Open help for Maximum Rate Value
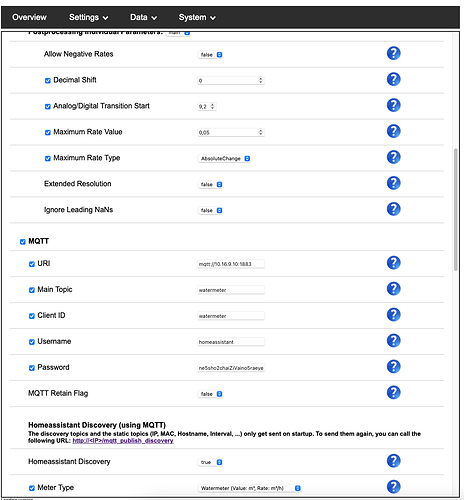 pyautogui.click(x=393, y=131)
